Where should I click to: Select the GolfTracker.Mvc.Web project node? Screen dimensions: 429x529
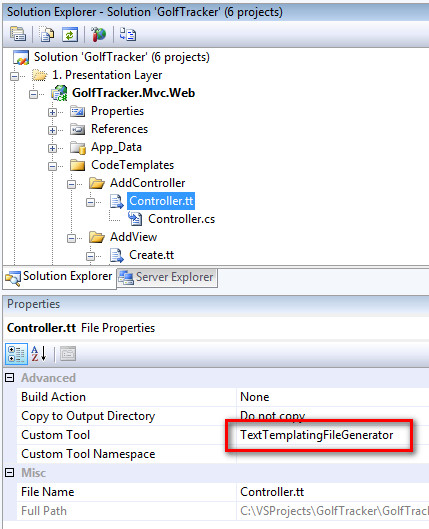click(133, 93)
